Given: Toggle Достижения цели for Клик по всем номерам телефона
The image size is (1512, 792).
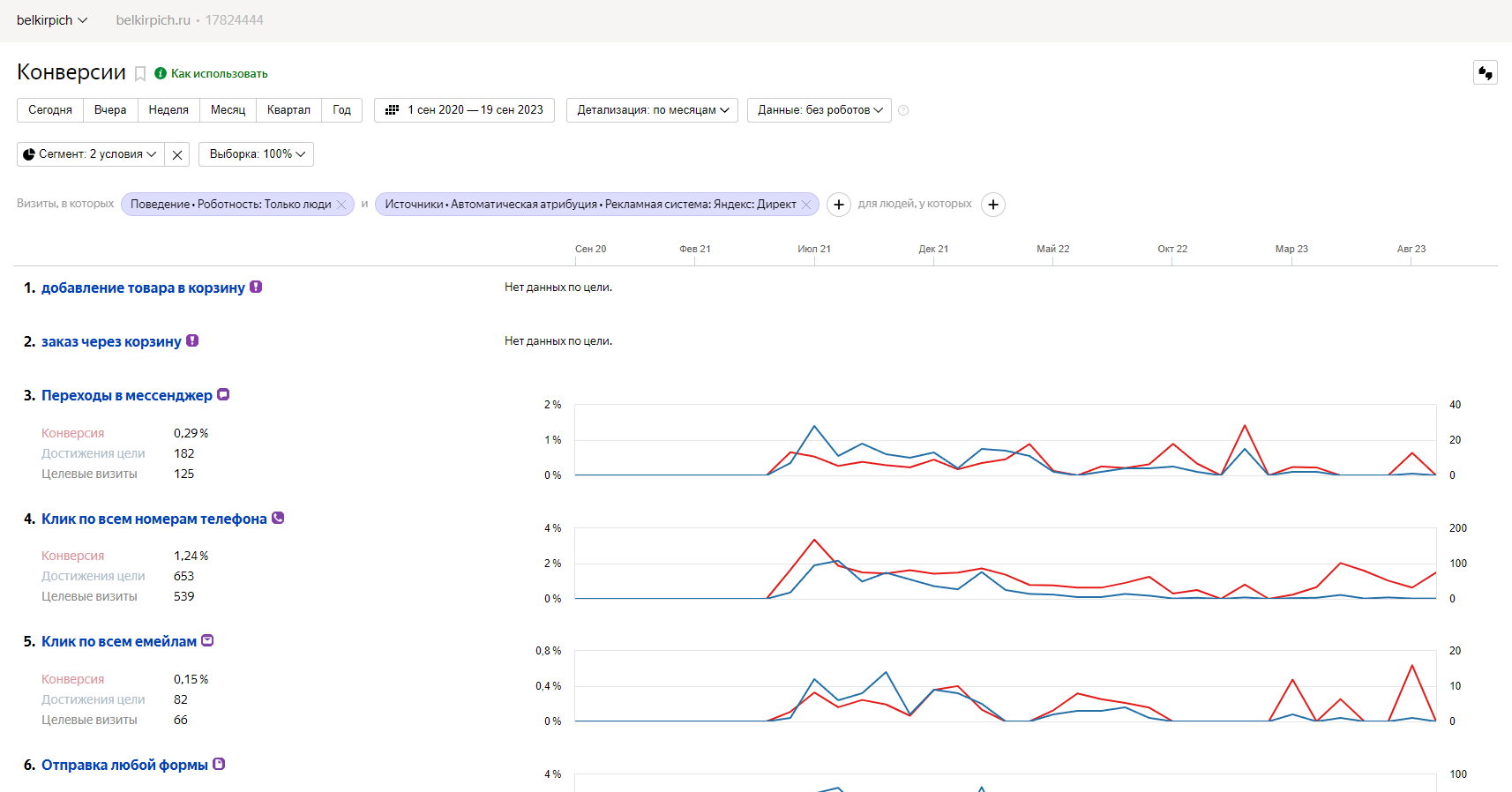Looking at the screenshot, I should point(93,576).
